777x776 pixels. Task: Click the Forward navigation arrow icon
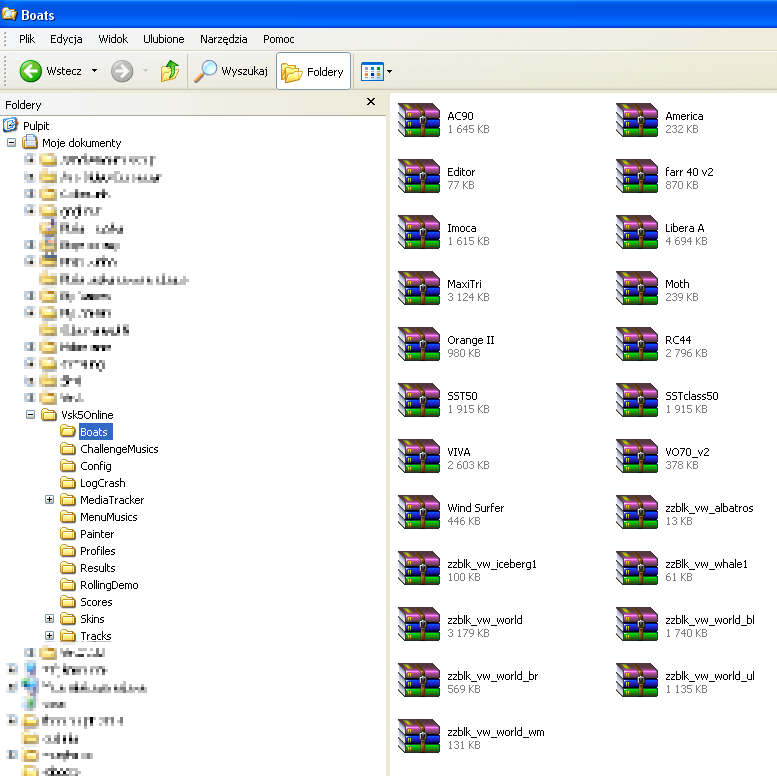coord(122,71)
